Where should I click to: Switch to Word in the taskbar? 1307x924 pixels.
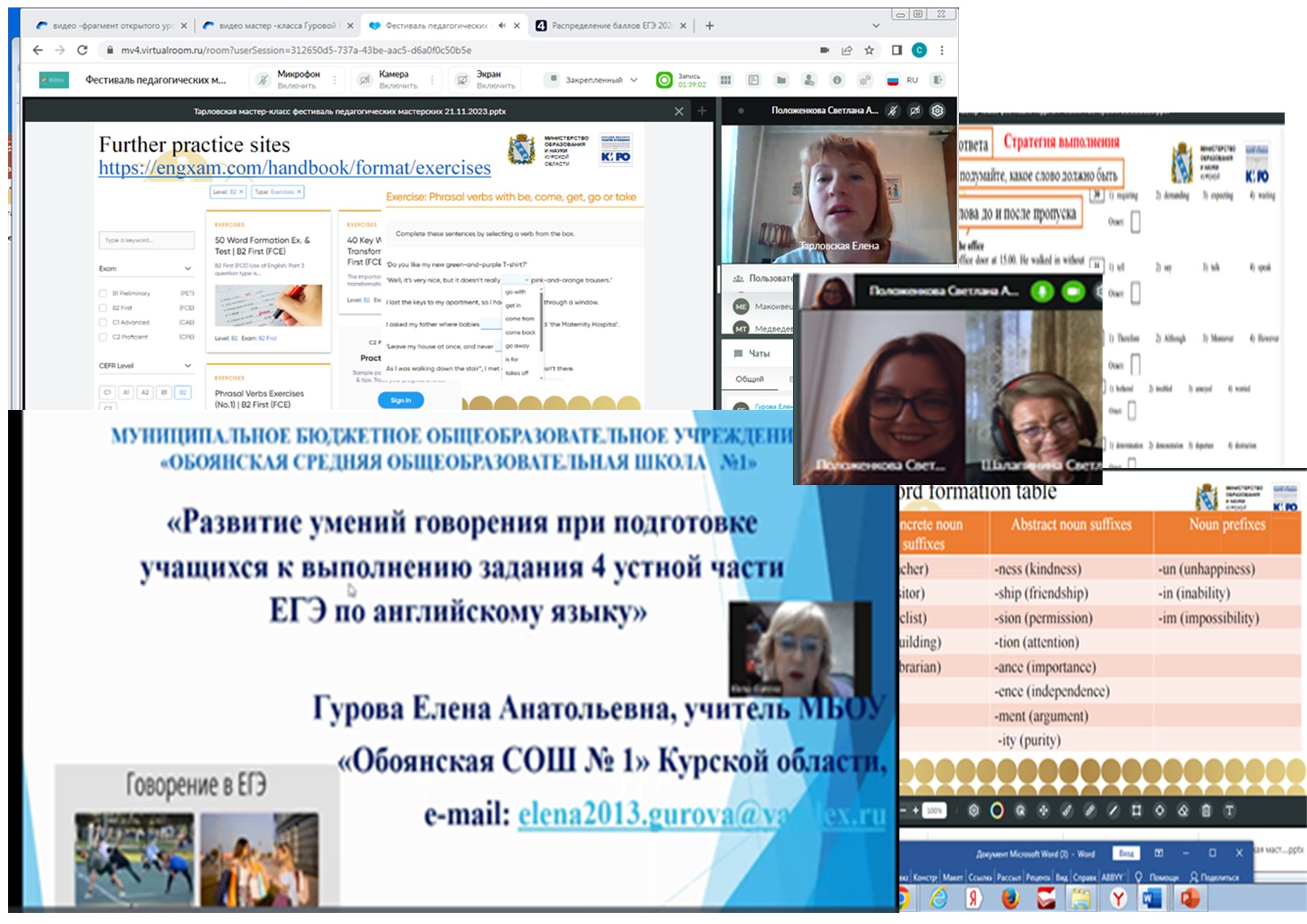click(x=1151, y=899)
